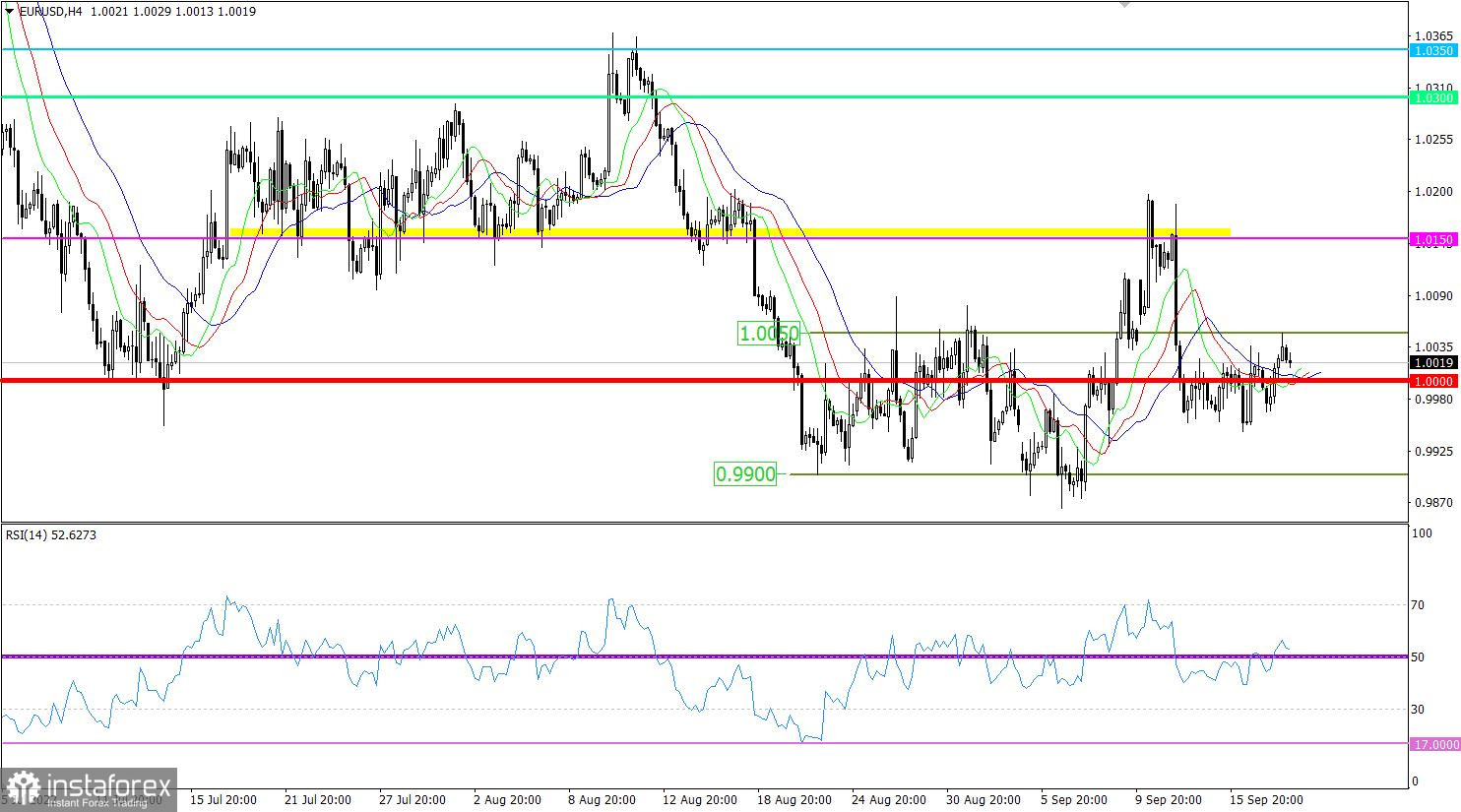
Task: Click the 1.0255 price axis value
Action: point(1432,140)
